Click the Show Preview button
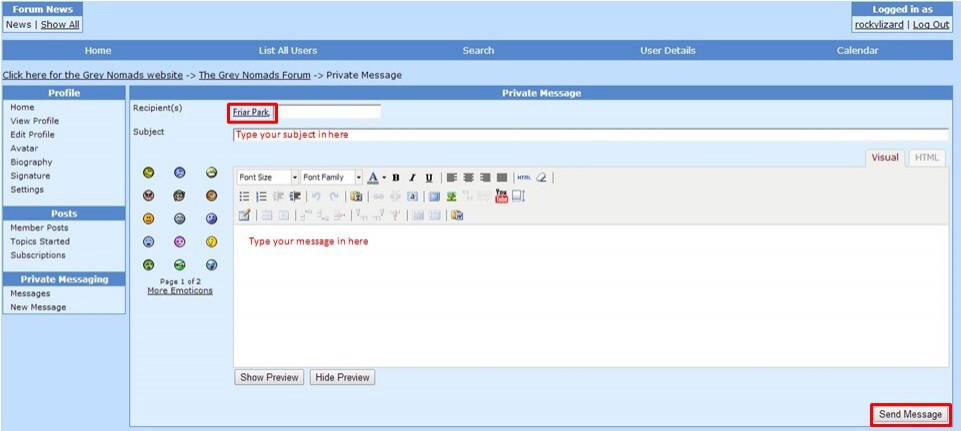The height and width of the screenshot is (431, 961). click(269, 377)
